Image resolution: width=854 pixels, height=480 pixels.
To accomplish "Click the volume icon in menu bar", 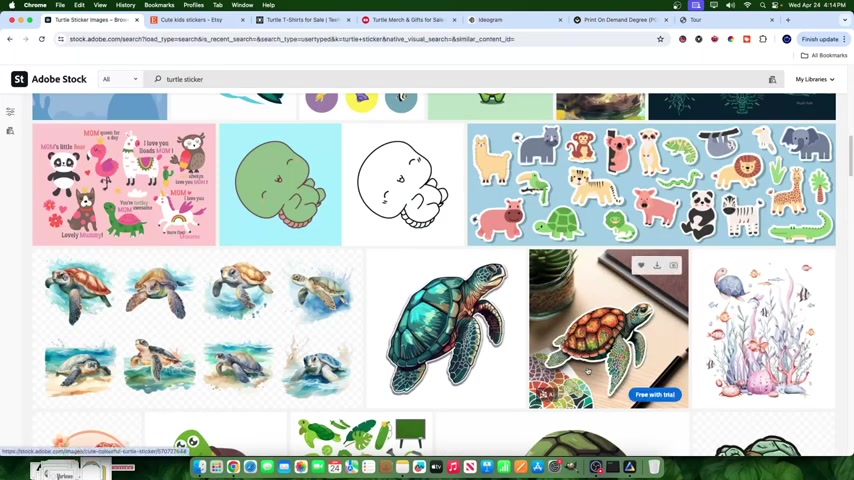I will click(730, 5).
